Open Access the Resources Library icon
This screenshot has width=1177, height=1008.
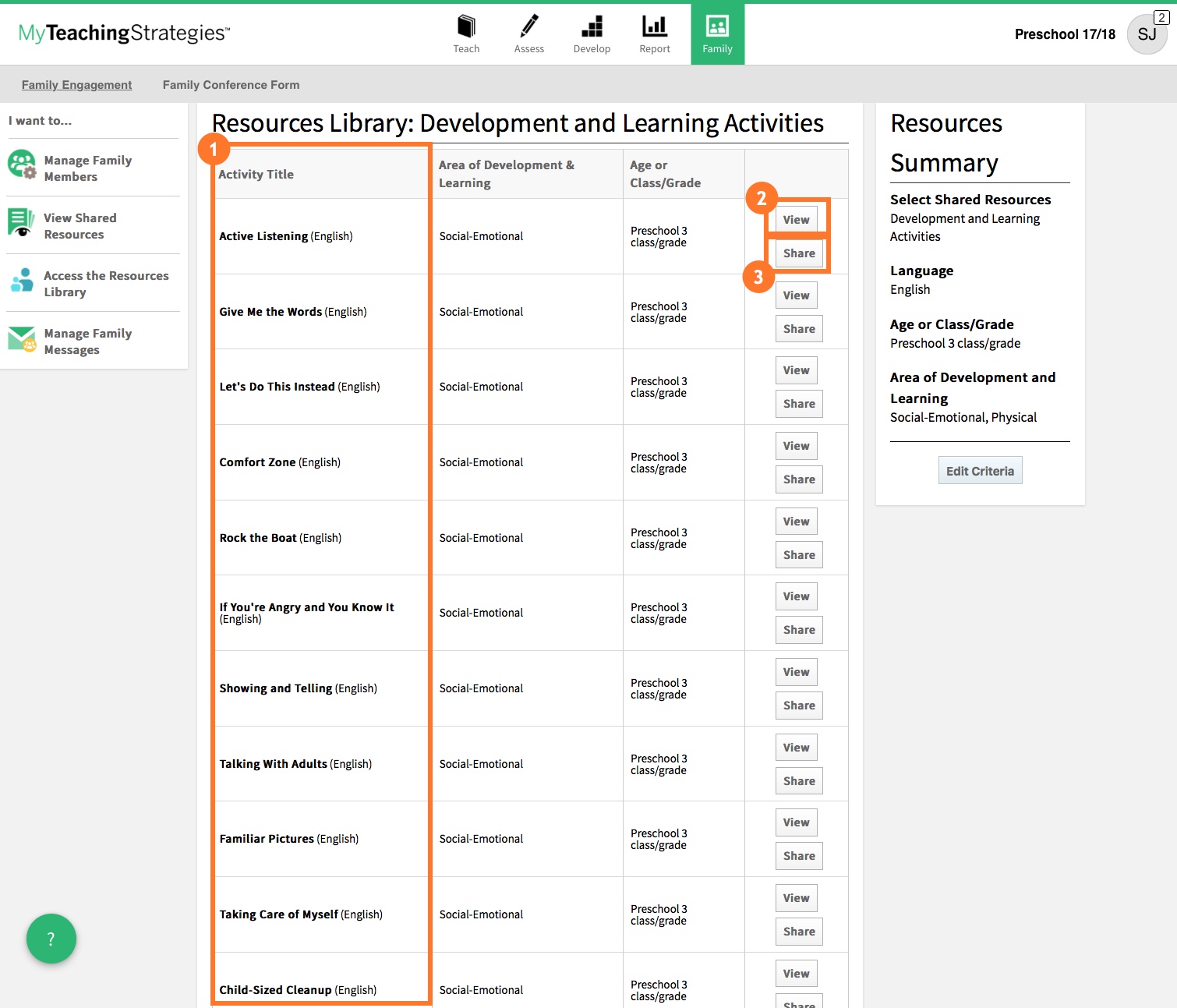(x=22, y=281)
